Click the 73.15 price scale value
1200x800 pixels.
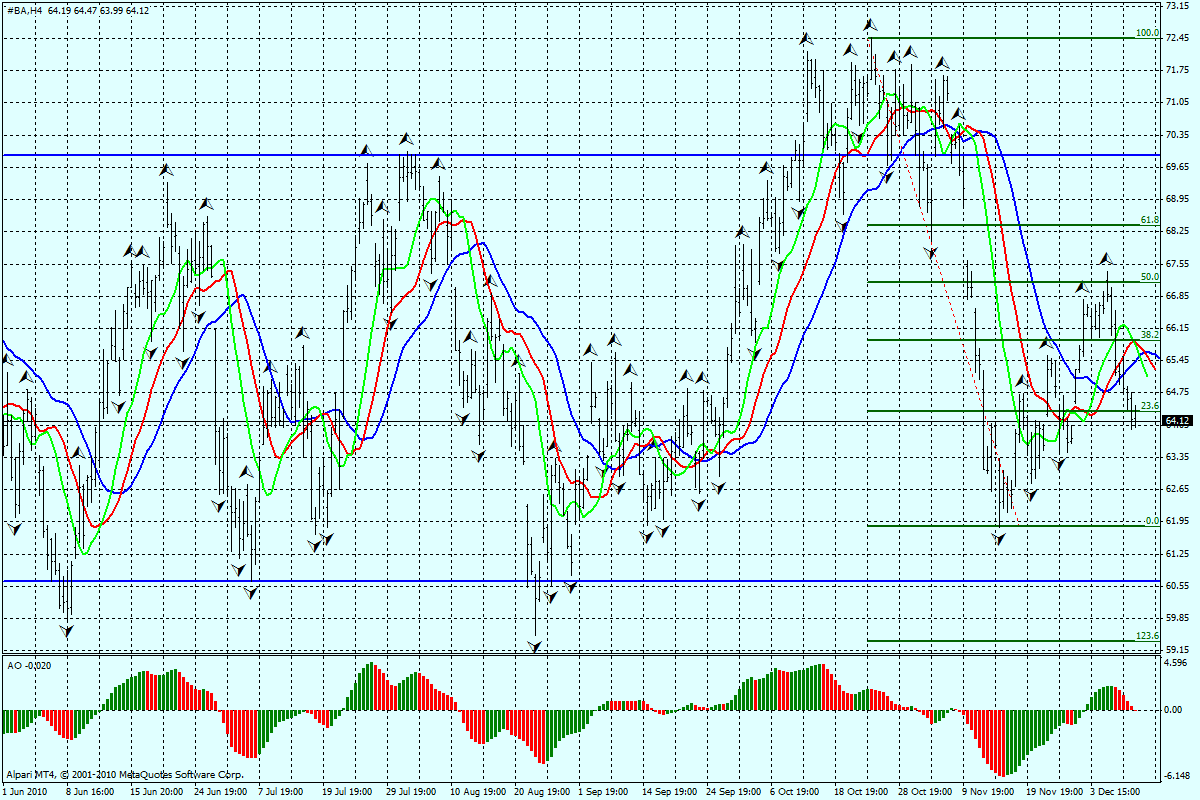[x=1178, y=5]
